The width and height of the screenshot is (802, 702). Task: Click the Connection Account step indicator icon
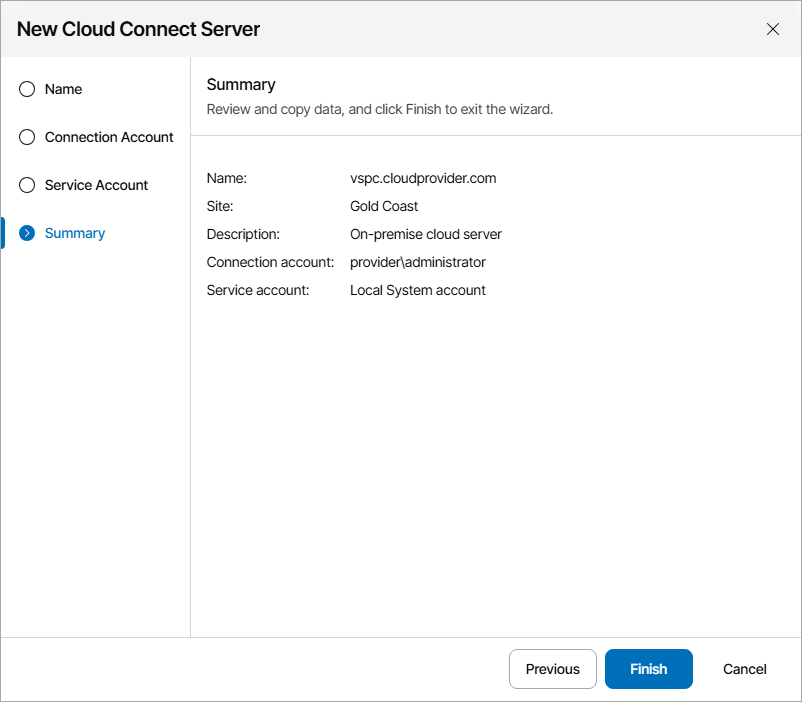26,137
